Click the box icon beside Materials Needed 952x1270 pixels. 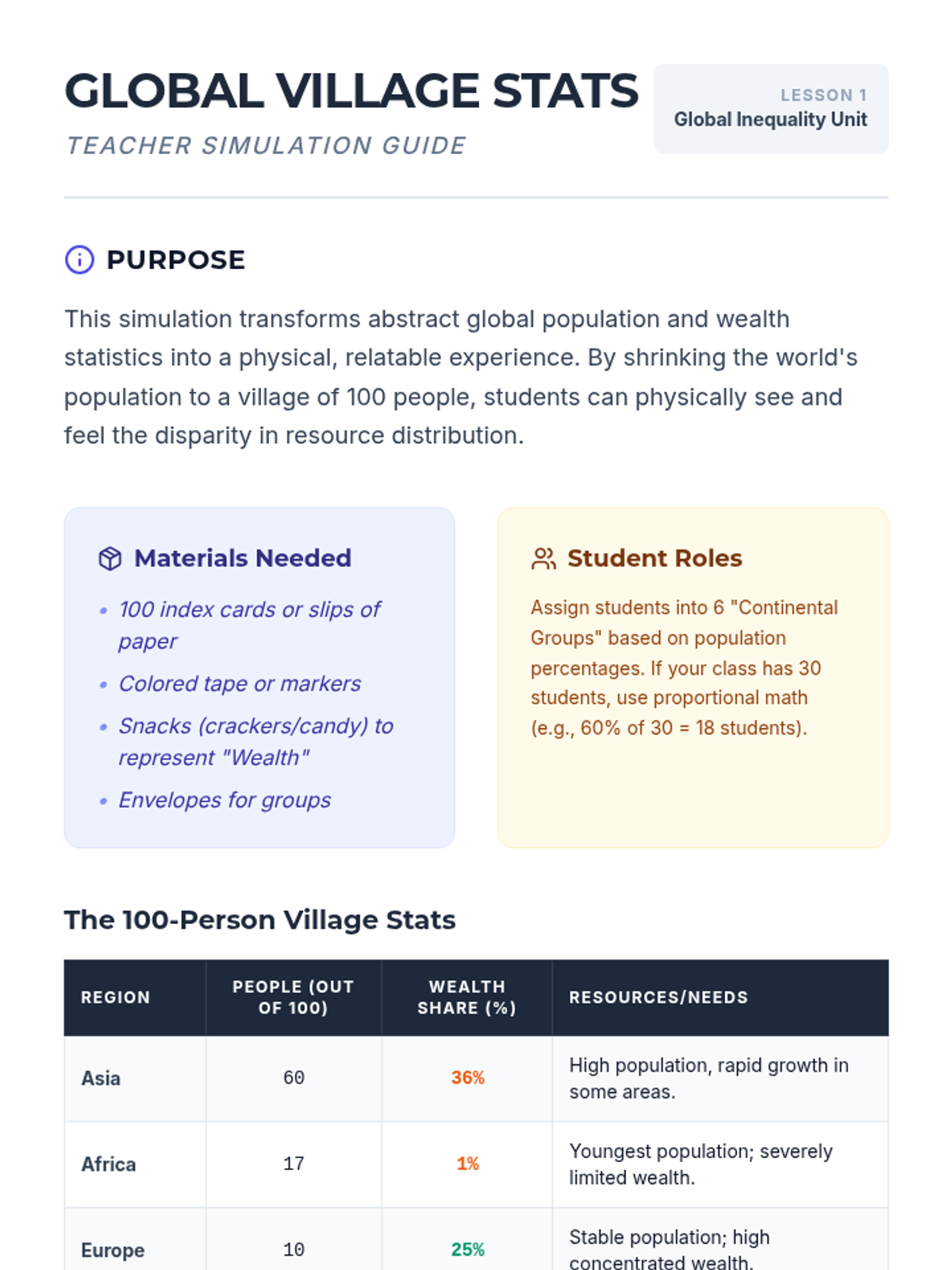pyautogui.click(x=110, y=559)
